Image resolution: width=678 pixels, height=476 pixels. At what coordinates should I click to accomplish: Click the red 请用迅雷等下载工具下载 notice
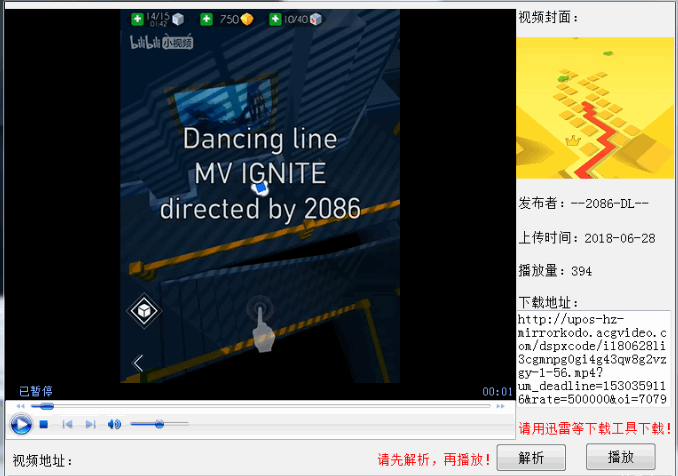coord(595,428)
